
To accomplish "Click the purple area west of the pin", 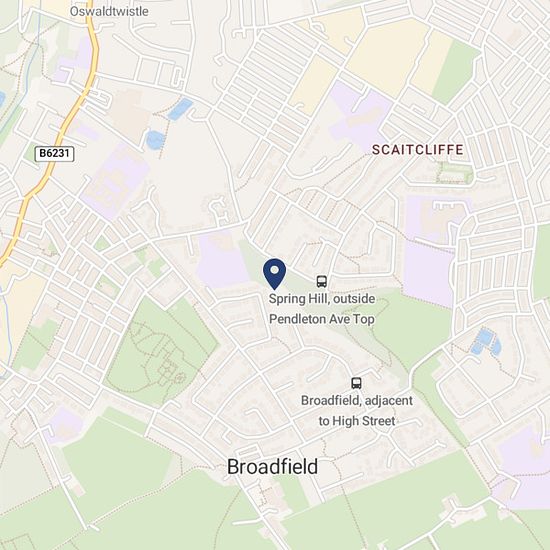I will point(222,262).
